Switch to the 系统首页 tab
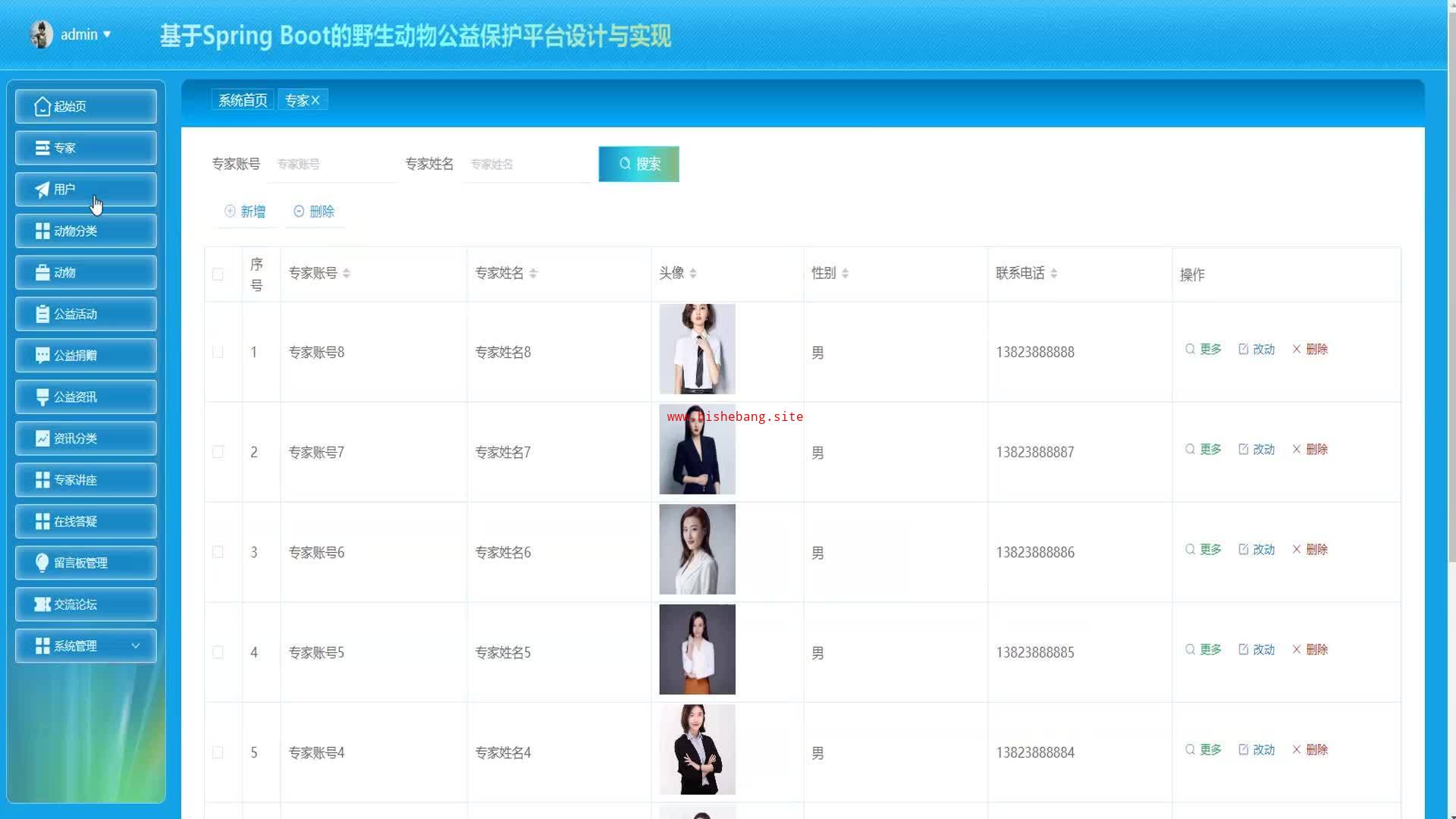This screenshot has height=819, width=1456. pos(243,100)
